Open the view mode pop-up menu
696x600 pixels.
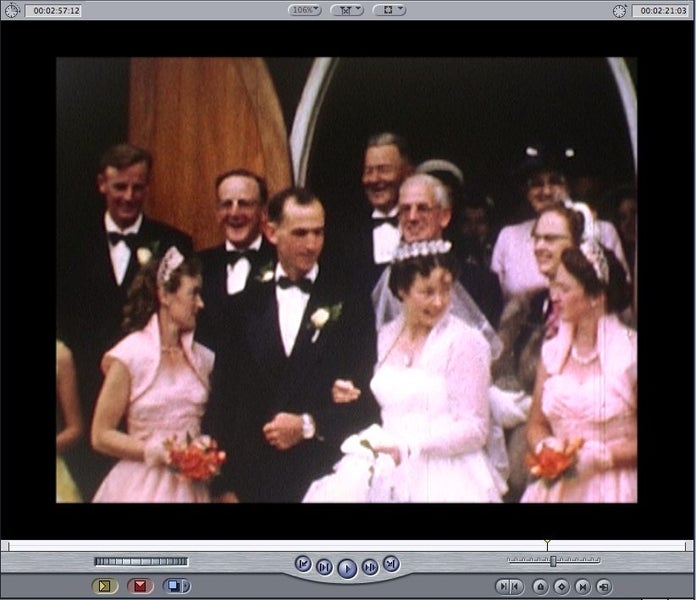click(x=389, y=10)
